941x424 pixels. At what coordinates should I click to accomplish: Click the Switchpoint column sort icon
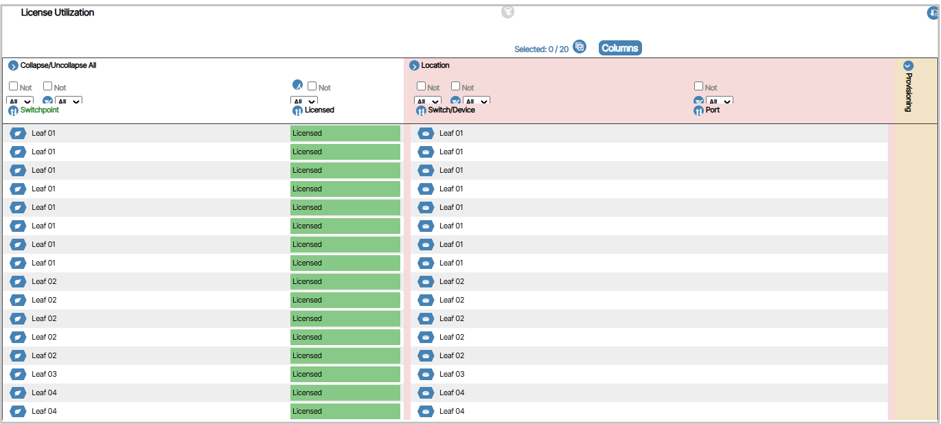(x=14, y=111)
